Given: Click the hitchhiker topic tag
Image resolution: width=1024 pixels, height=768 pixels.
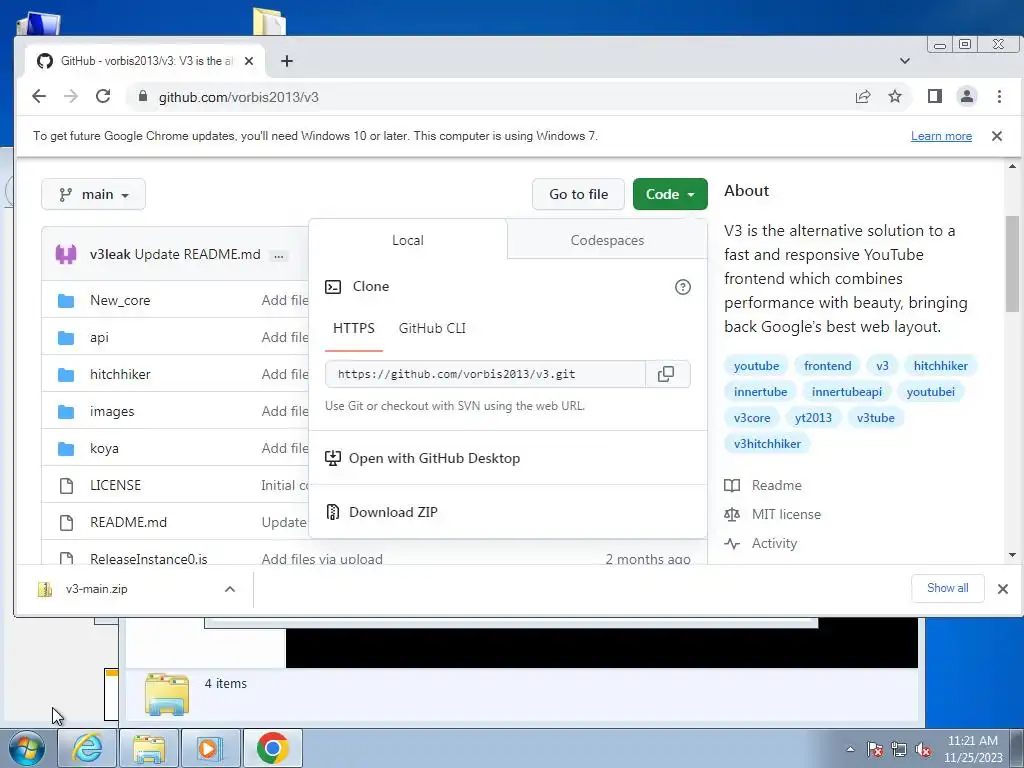Looking at the screenshot, I should 940,366.
